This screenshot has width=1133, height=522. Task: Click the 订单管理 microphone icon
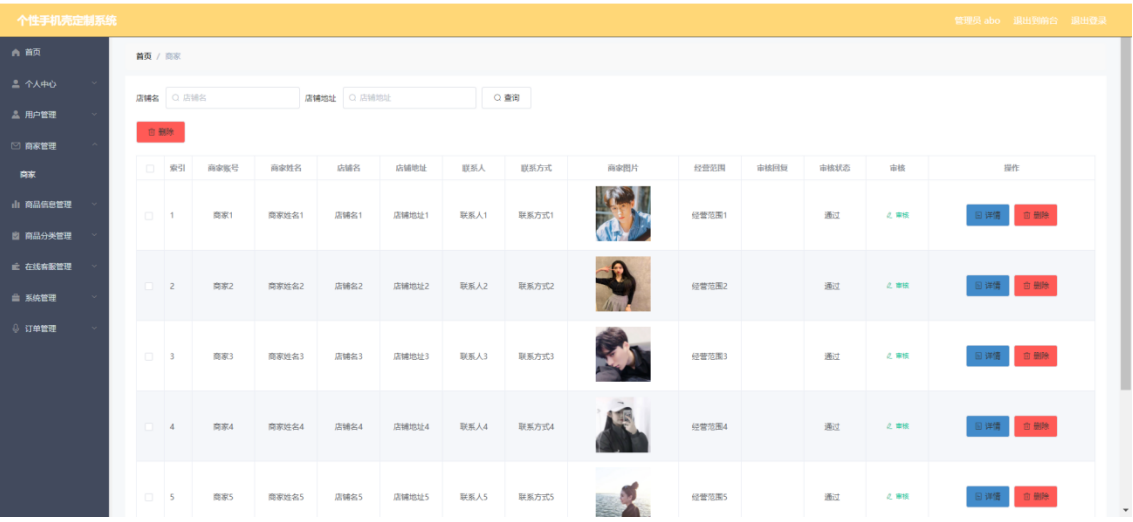(x=15, y=329)
